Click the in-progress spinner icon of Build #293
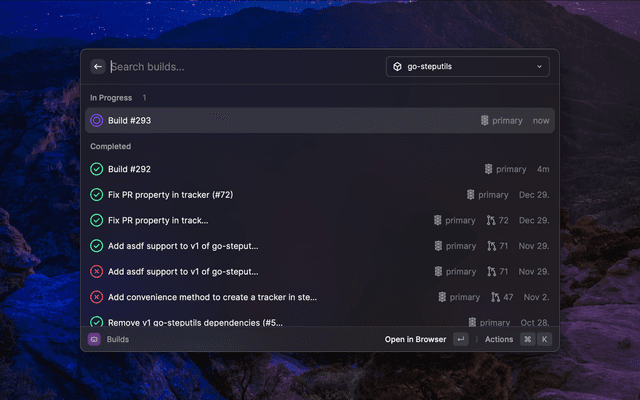 pyautogui.click(x=97, y=120)
